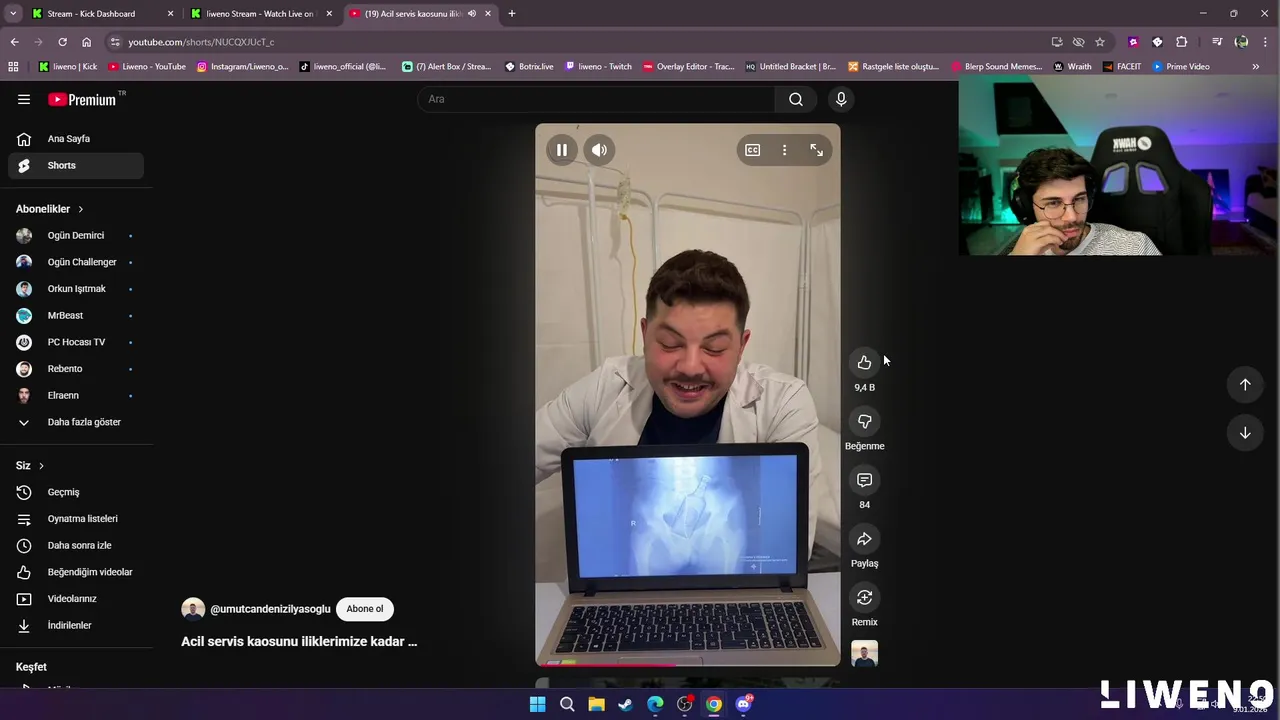This screenshot has height=720, width=1280.
Task: Start voice search with microphone
Action: [841, 99]
